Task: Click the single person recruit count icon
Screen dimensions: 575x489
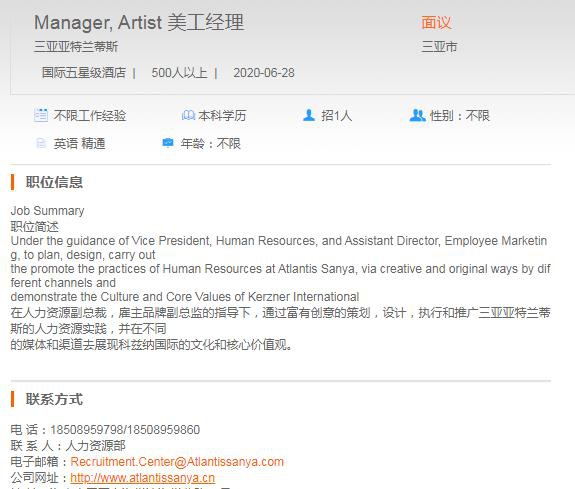Action: 309,115
